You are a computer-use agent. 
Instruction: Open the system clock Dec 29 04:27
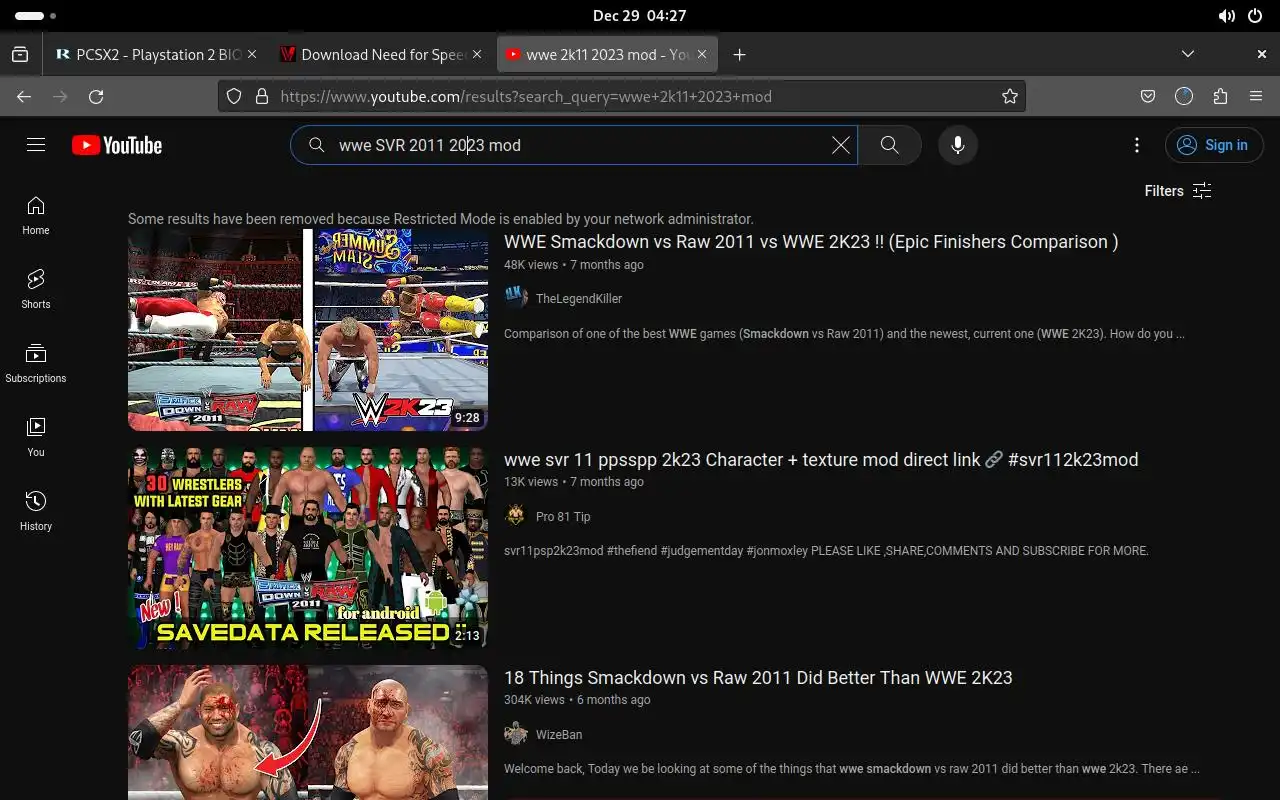(x=640, y=16)
